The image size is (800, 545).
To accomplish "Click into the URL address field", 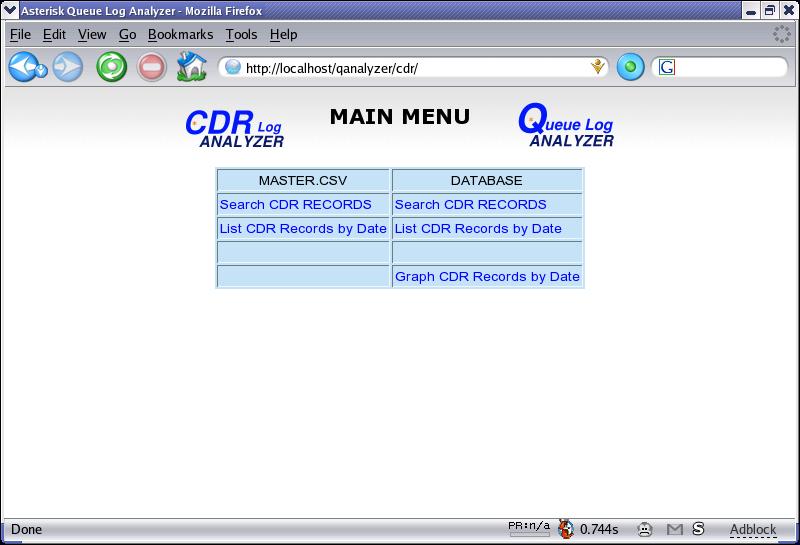I will pos(410,68).
